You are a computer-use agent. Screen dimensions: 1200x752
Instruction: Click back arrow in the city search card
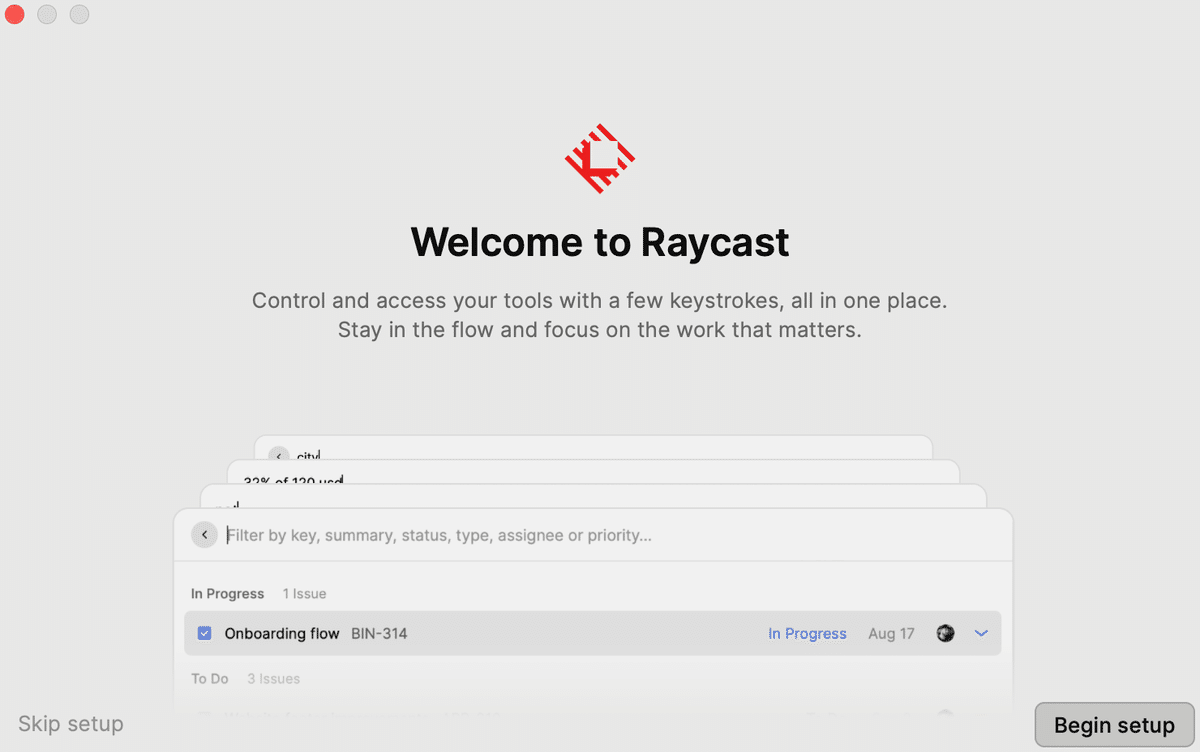point(279,455)
